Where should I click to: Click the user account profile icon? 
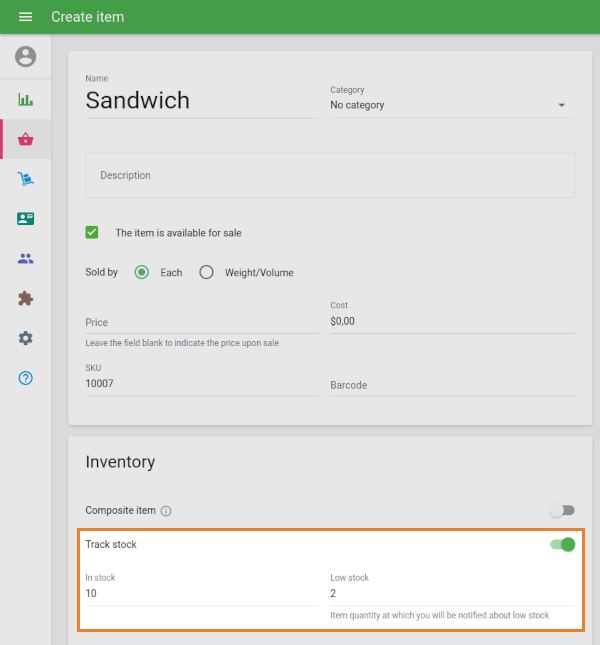(26, 57)
